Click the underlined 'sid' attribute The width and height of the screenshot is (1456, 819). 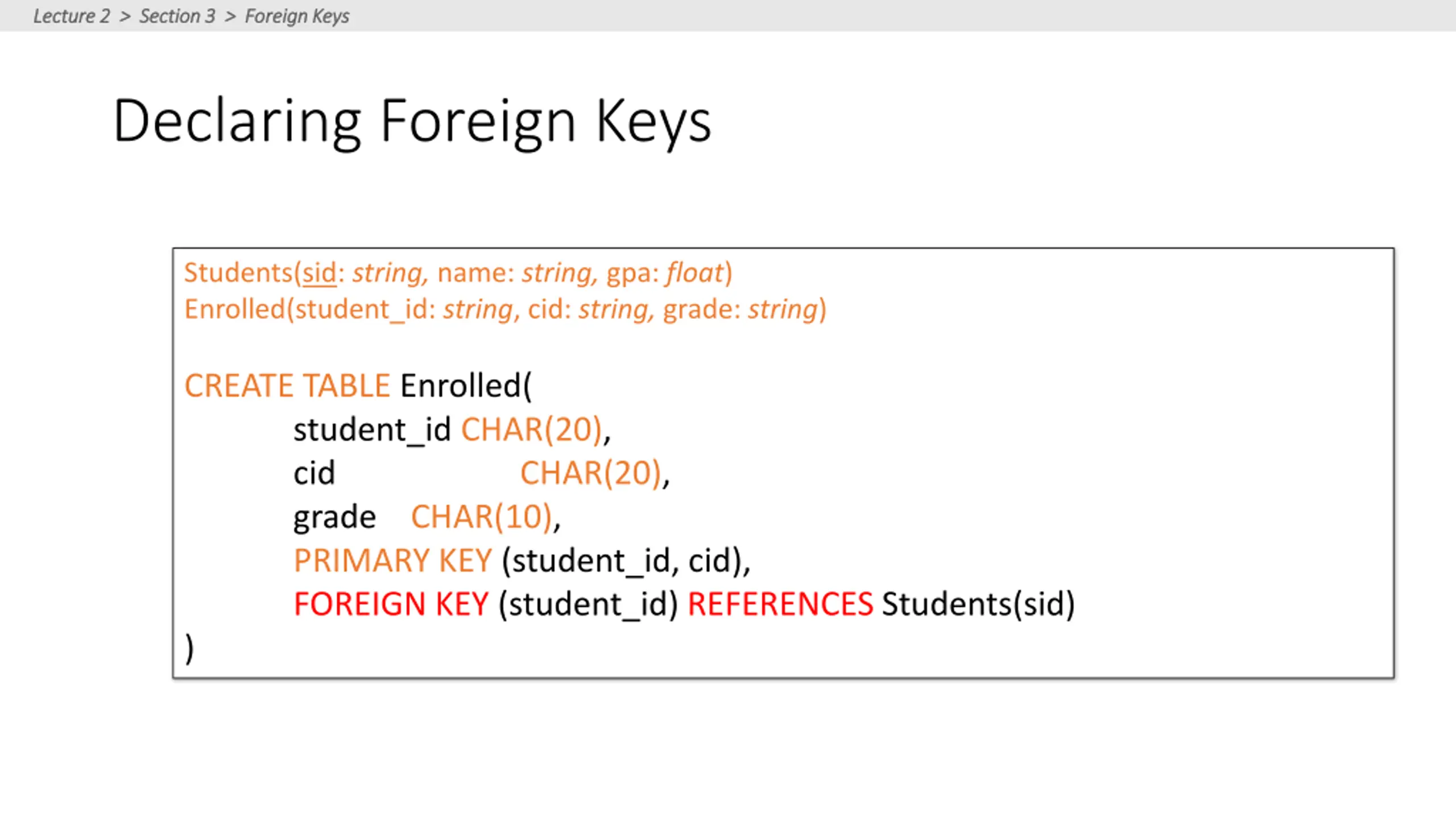(x=320, y=273)
